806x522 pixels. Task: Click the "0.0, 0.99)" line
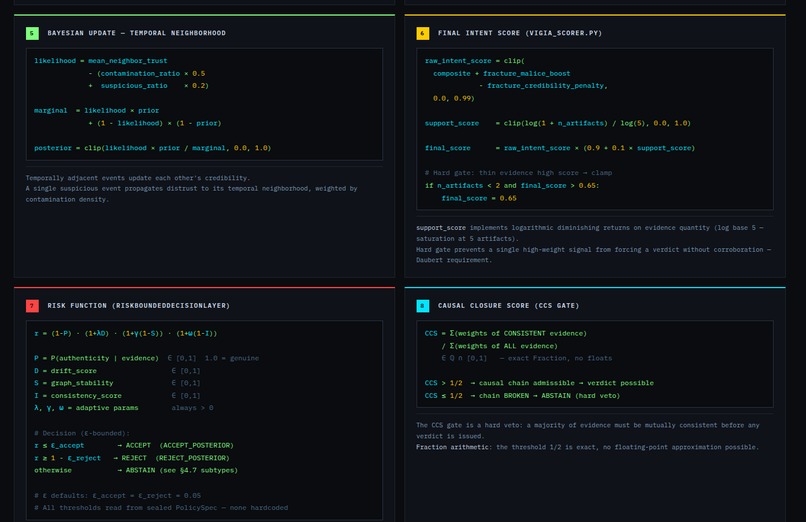(453, 98)
